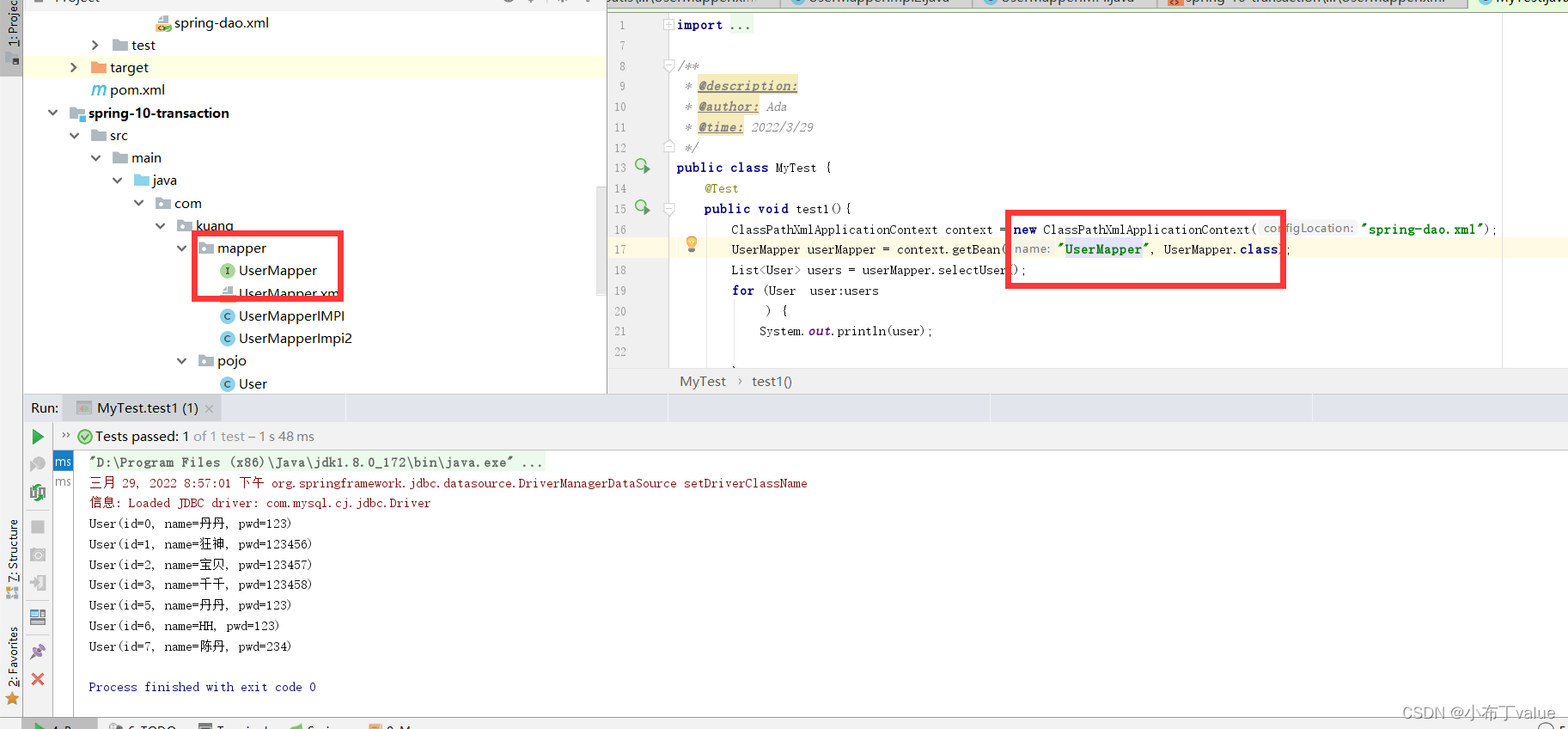Select the User class under pojo
Image resolution: width=1568 pixels, height=729 pixels.
(x=253, y=383)
